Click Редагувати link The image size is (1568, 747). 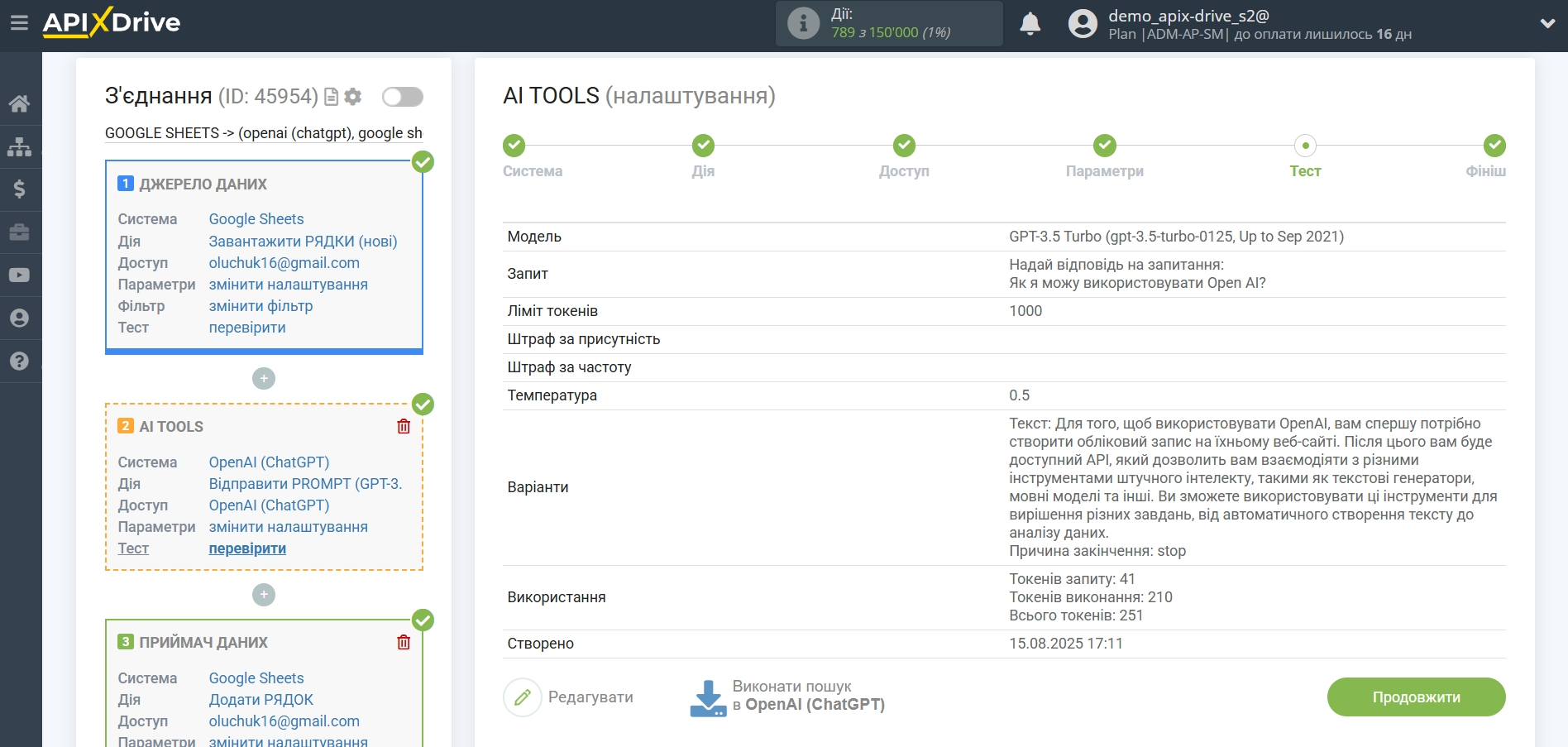click(x=590, y=697)
